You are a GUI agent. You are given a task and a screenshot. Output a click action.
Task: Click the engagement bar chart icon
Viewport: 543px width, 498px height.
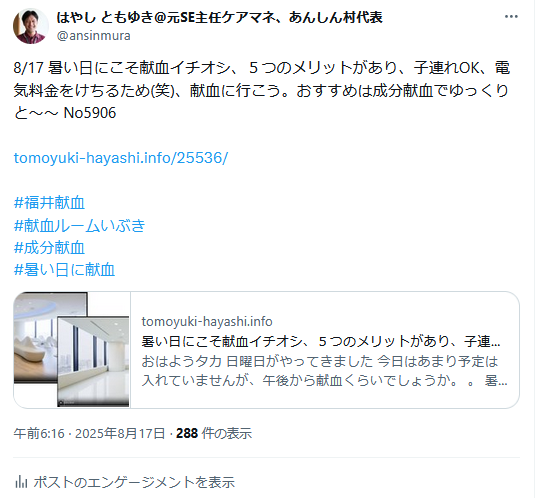[21, 481]
